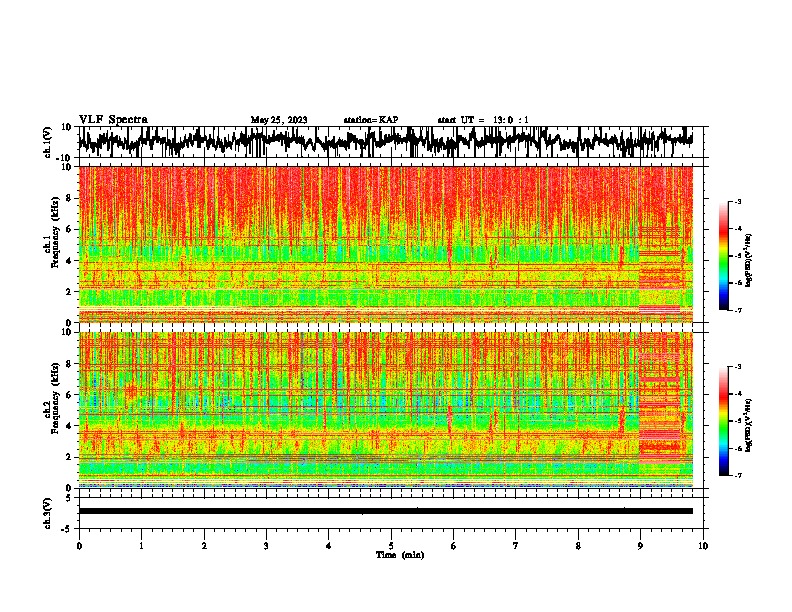Click the ch.1 color scale bar
This screenshot has height=612, width=792.
[x=723, y=256]
